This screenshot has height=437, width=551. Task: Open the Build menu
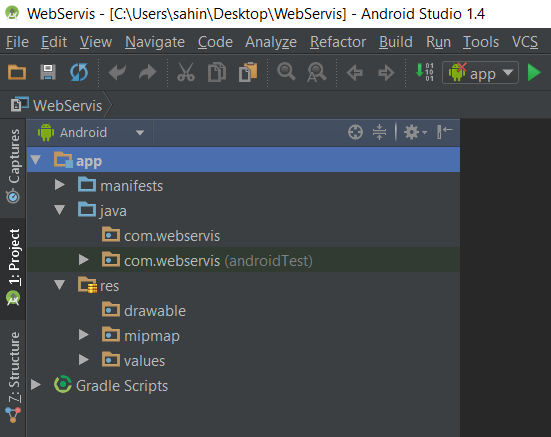tap(396, 42)
